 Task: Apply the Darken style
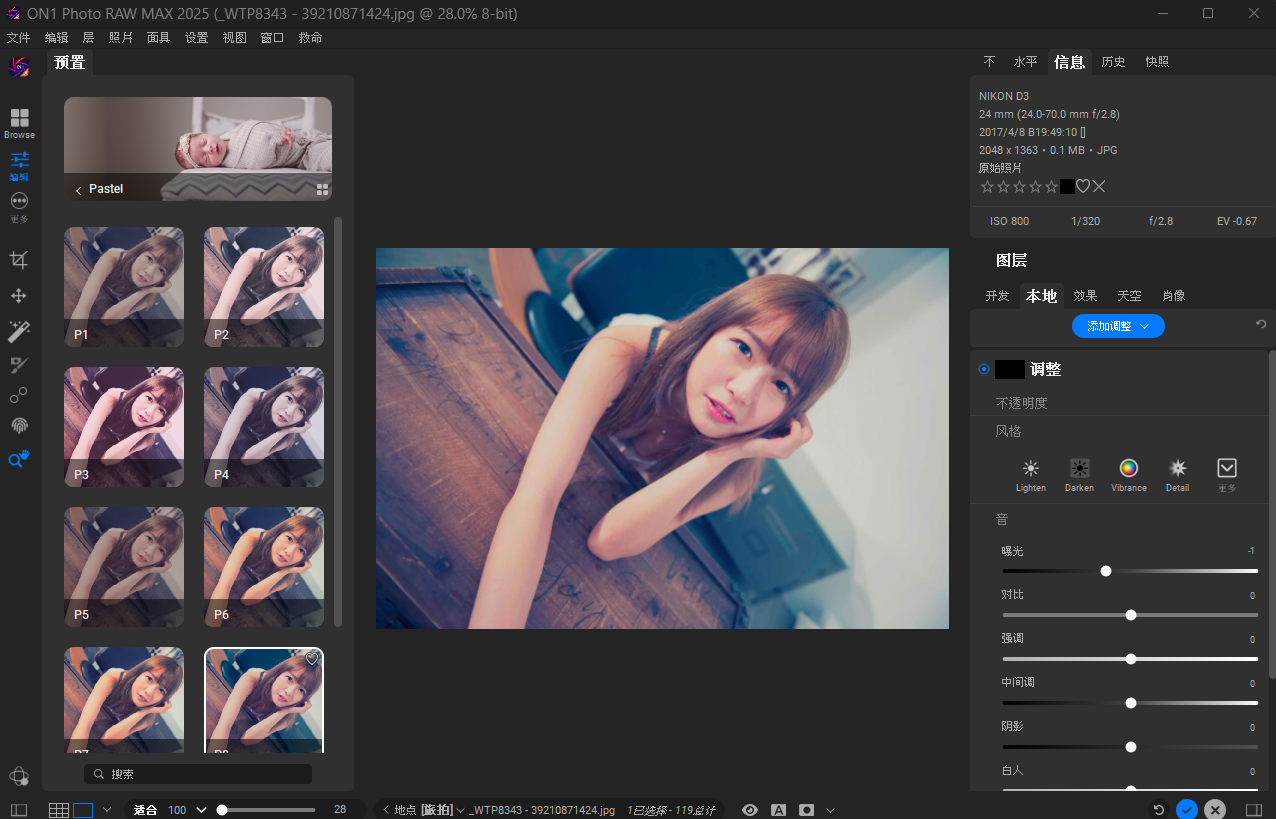pos(1079,475)
